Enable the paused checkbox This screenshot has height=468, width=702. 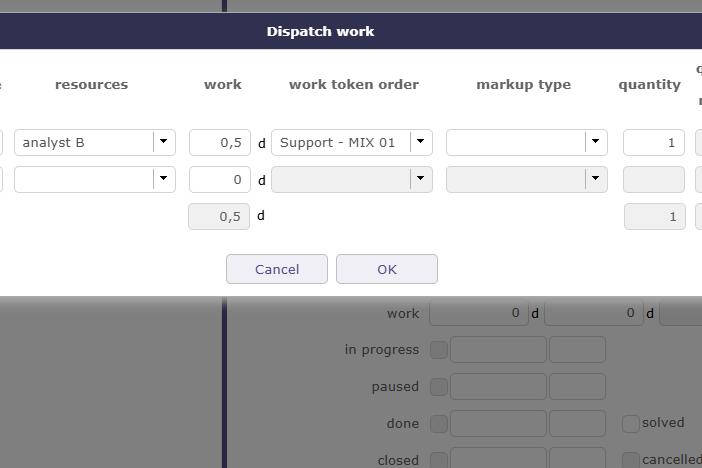438,386
